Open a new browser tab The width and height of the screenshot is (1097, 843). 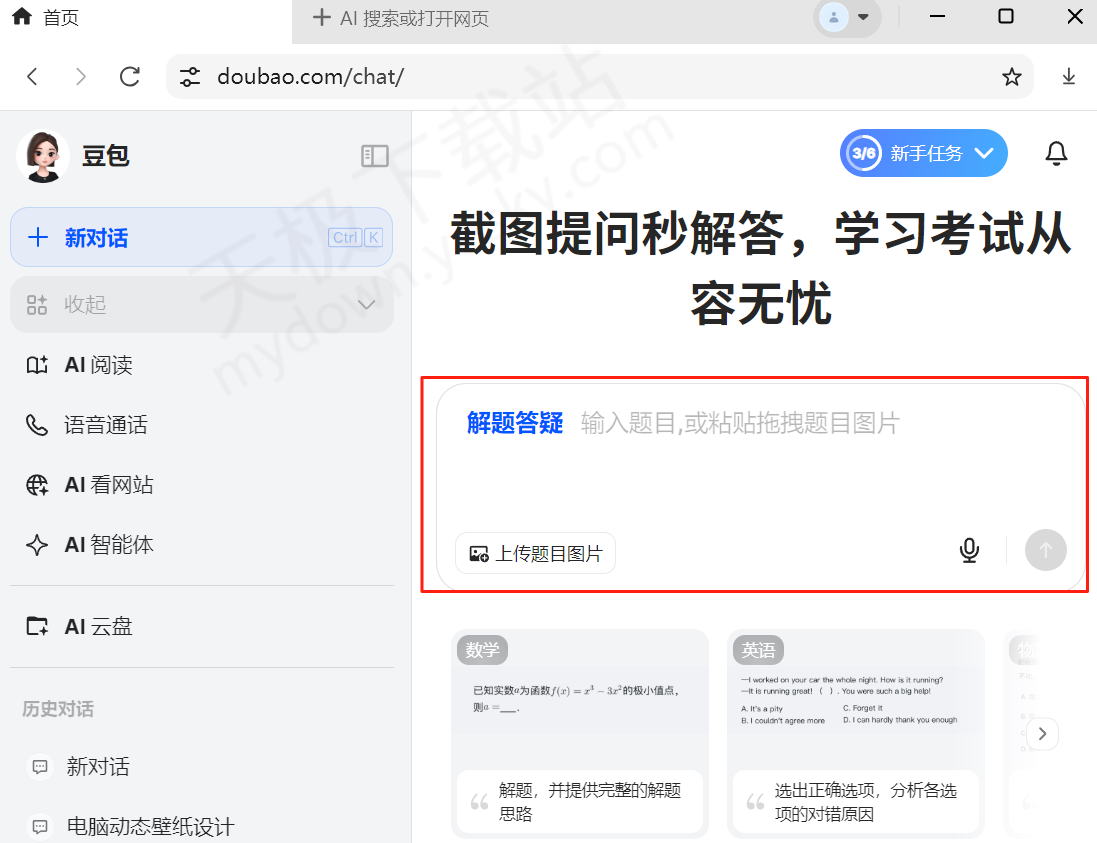[x=320, y=17]
